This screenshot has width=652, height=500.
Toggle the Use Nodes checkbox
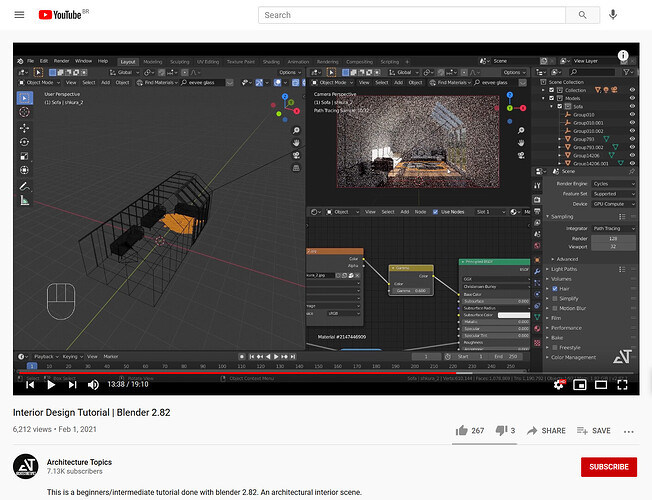[435, 212]
